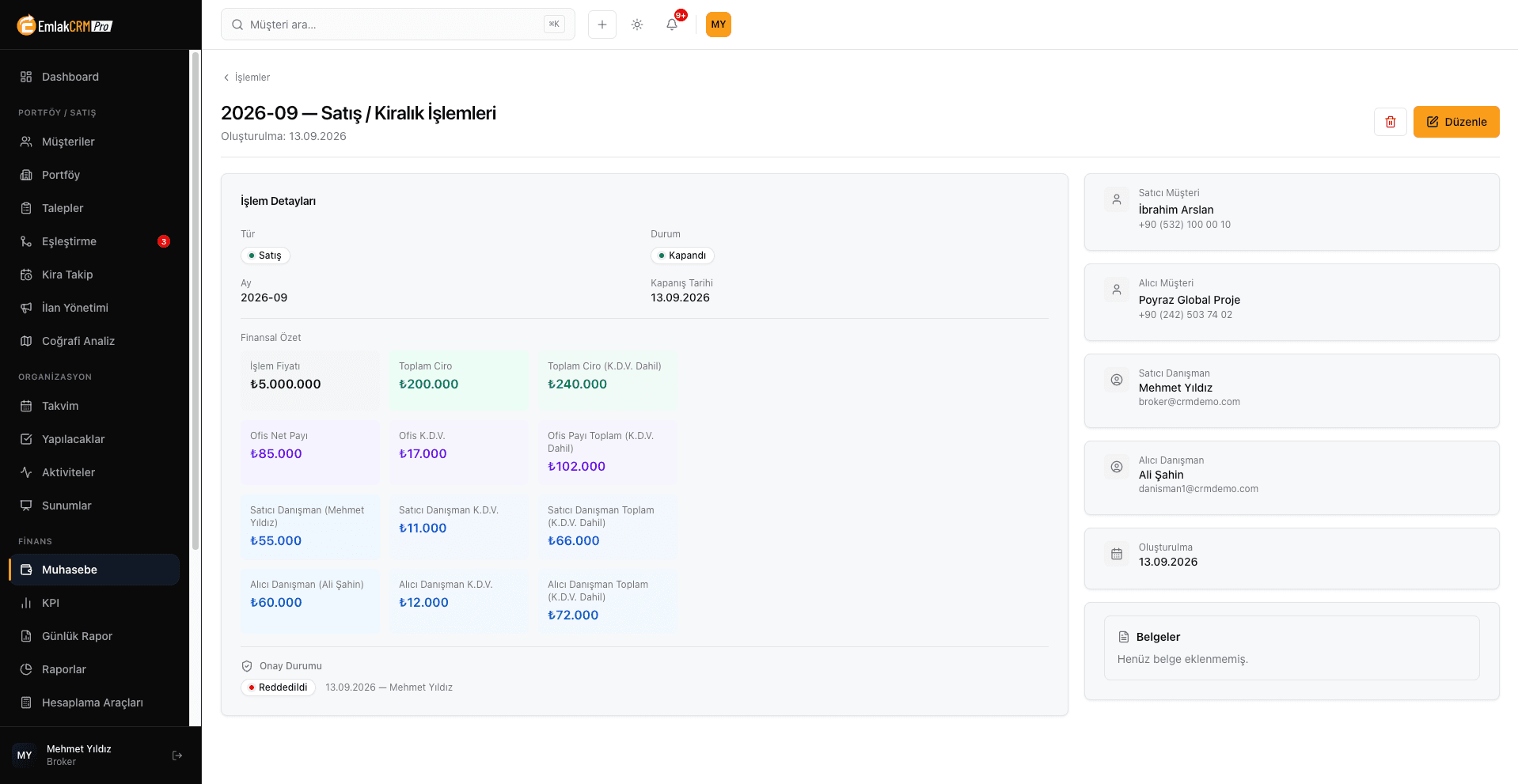The image size is (1518, 784).
Task: Log out using the sidebar exit icon
Action: [x=177, y=756]
